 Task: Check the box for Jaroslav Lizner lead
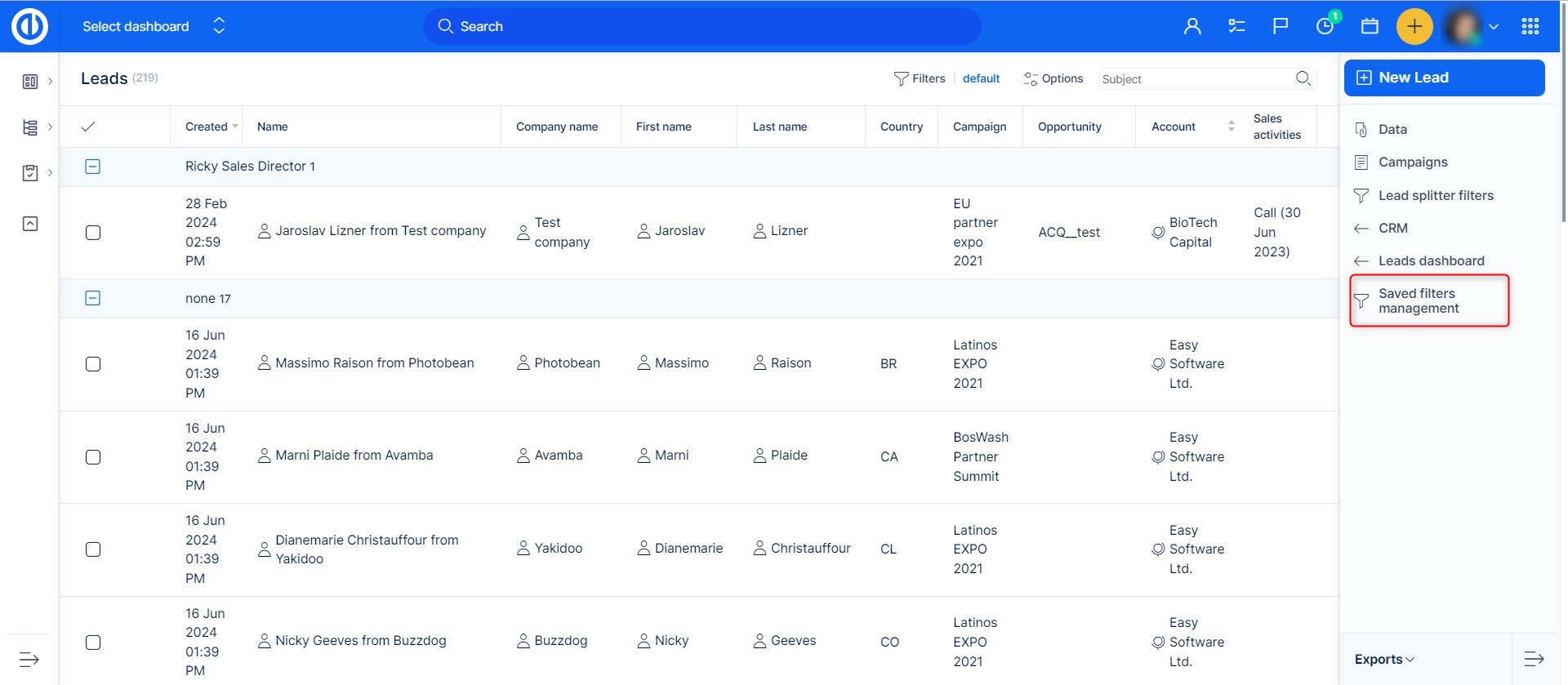(x=93, y=233)
